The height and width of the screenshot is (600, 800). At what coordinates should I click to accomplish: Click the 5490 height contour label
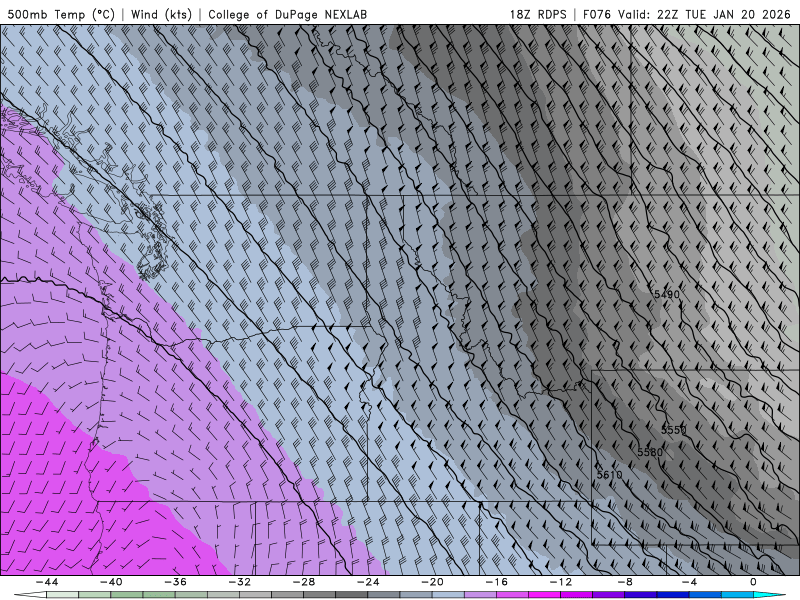click(667, 294)
